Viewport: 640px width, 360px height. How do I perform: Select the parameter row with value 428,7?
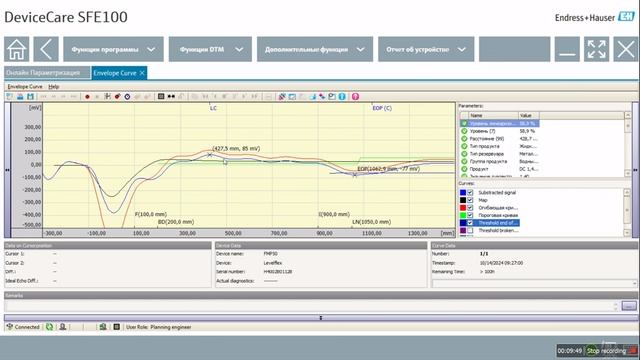[x=500, y=139]
